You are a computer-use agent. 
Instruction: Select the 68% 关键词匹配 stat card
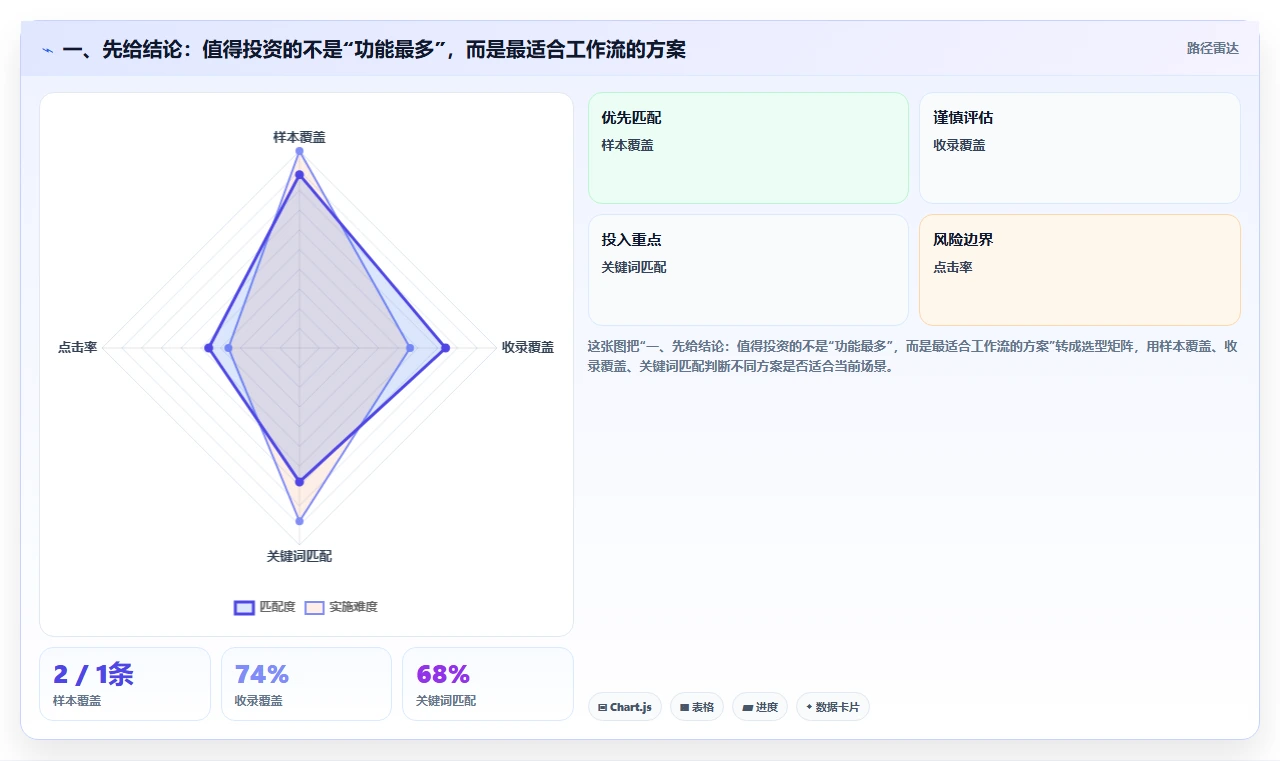click(x=488, y=684)
